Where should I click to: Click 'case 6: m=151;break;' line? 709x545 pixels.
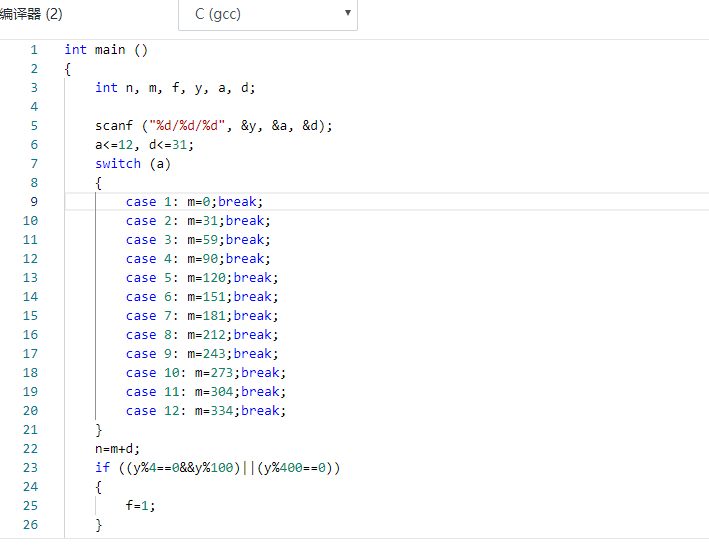[202, 297]
